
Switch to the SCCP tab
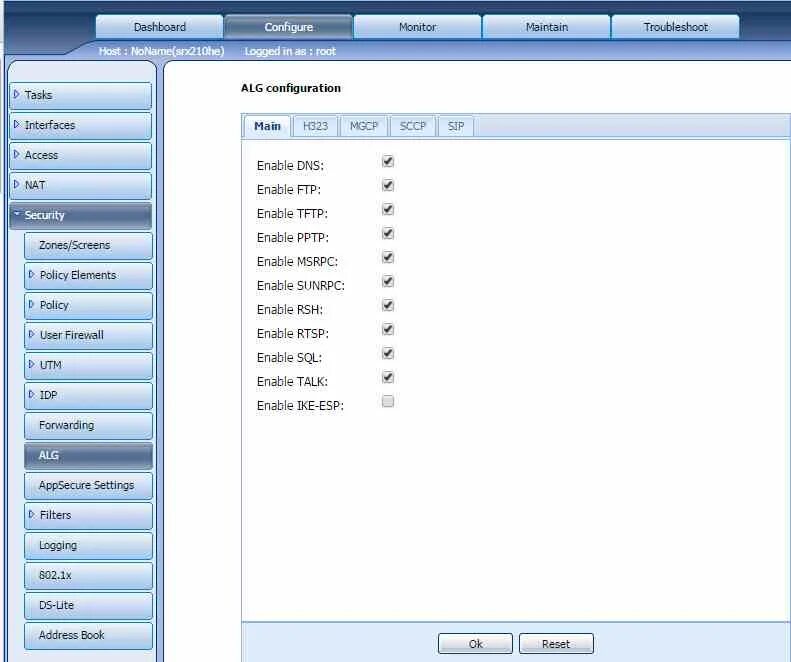tap(413, 126)
